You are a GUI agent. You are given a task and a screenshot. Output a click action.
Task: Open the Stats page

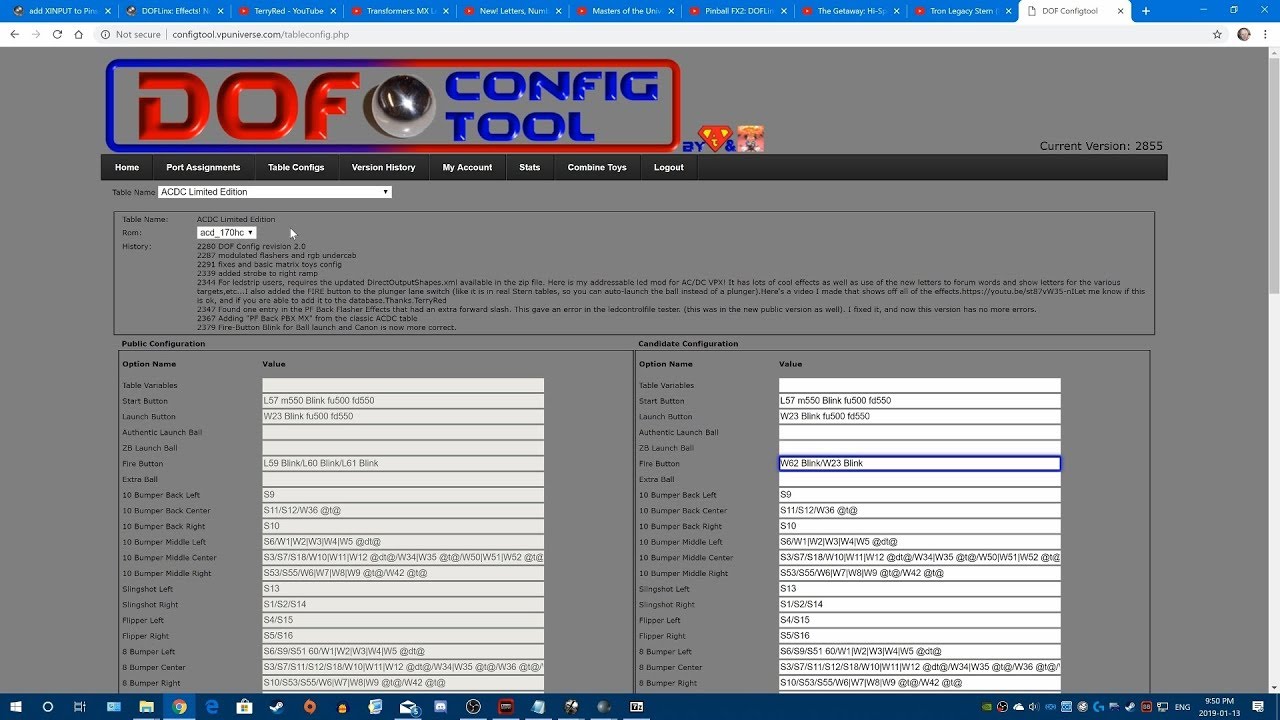pyautogui.click(x=530, y=167)
